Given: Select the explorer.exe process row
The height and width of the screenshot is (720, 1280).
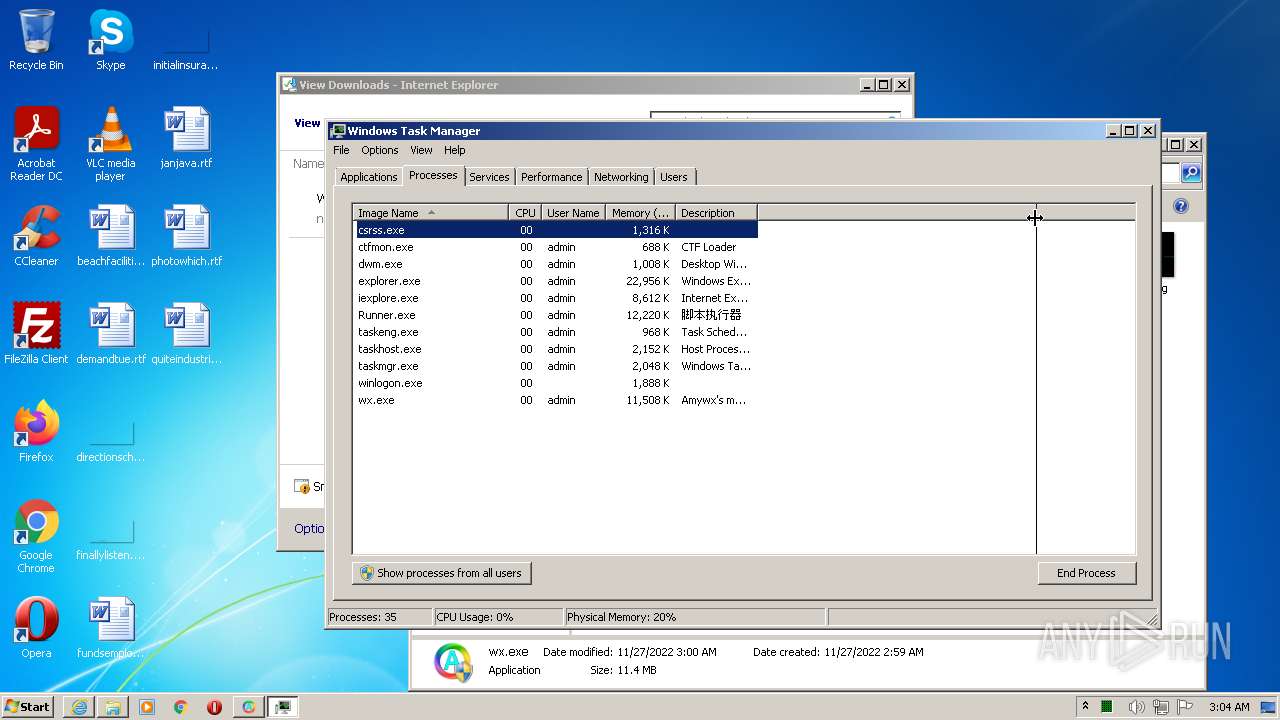Looking at the screenshot, I should click(555, 281).
